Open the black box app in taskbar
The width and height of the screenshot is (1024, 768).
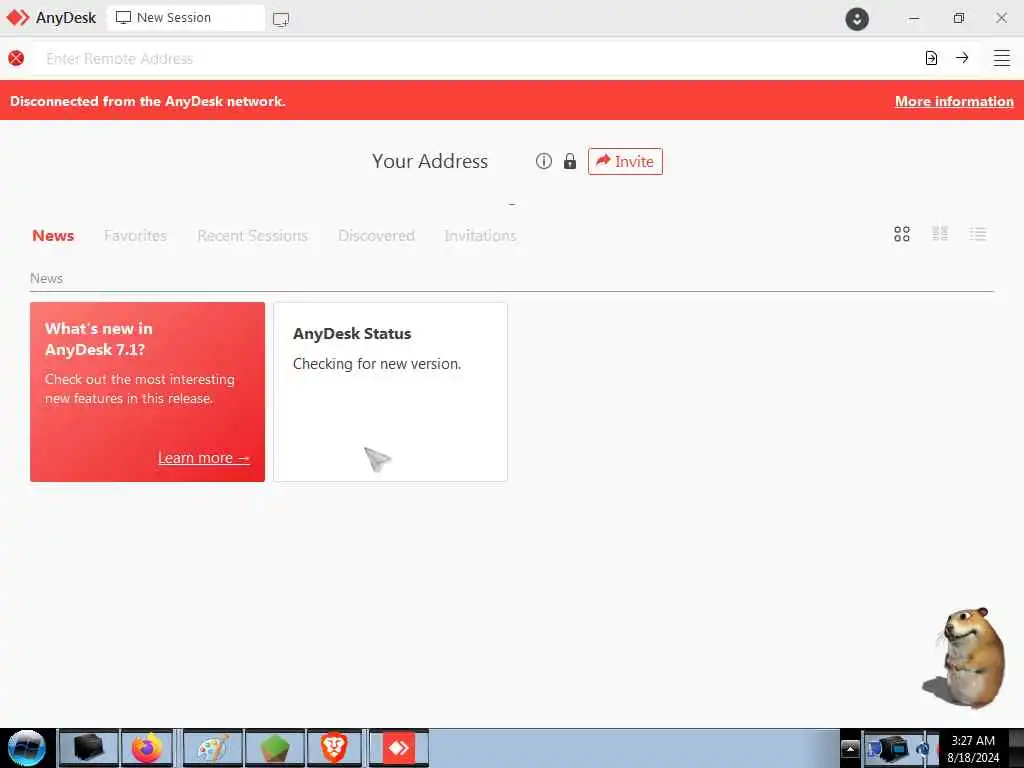89,748
